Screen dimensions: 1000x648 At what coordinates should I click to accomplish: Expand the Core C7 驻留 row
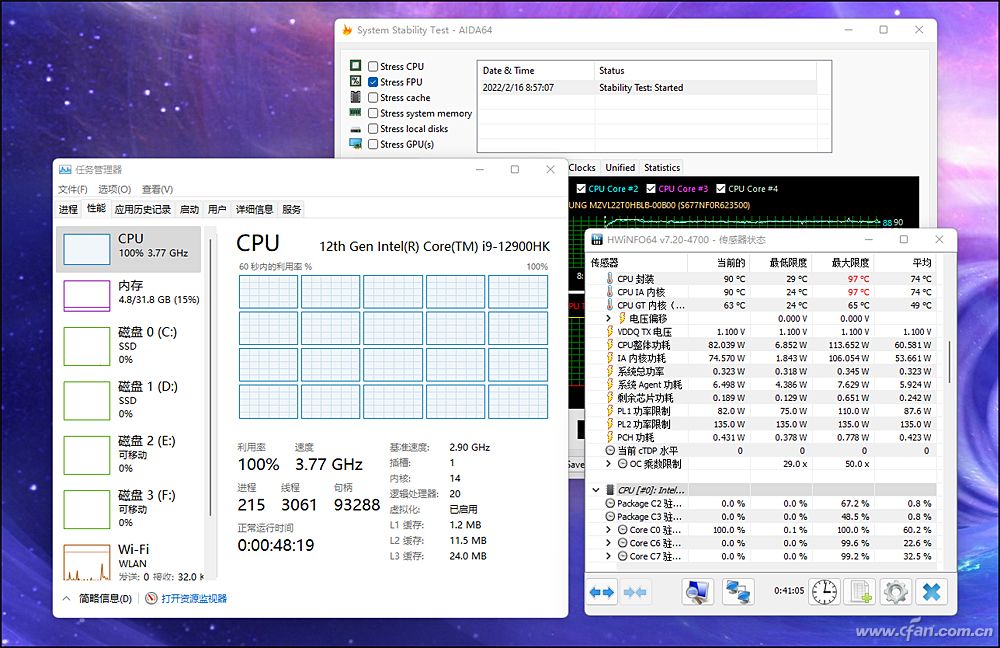[x=608, y=556]
